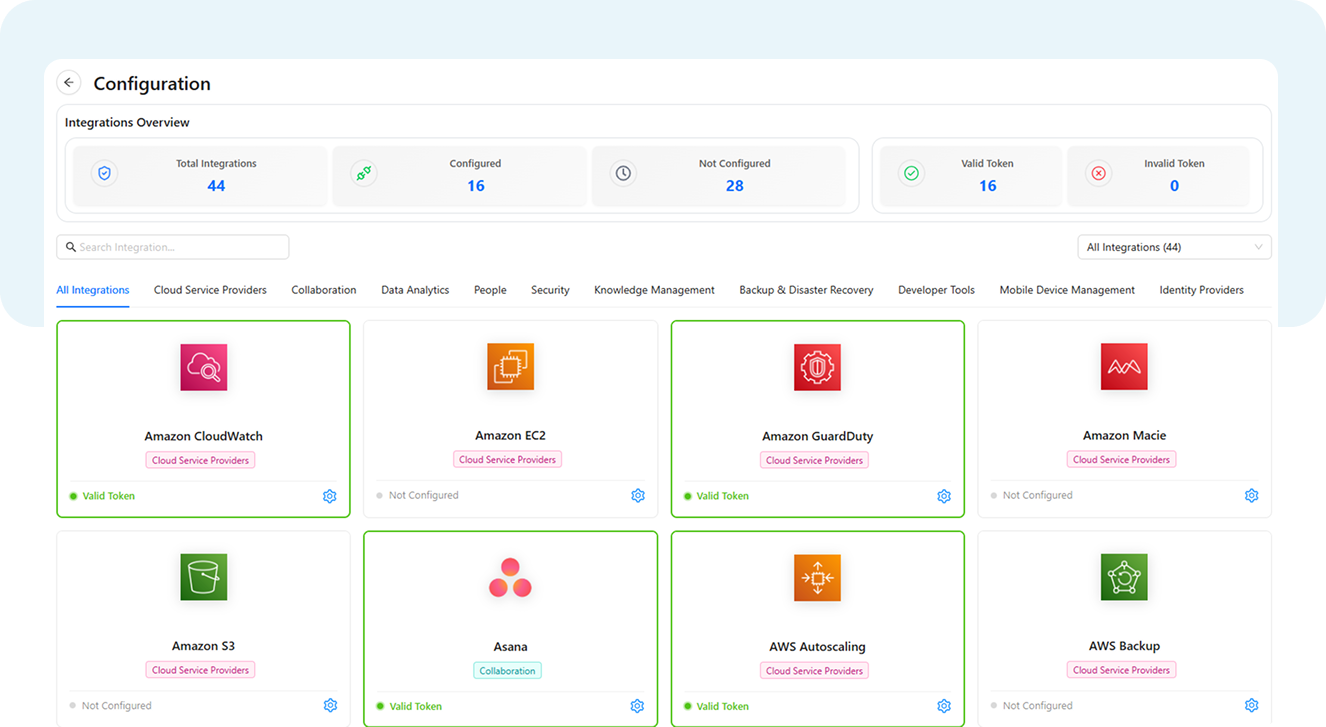1326x727 pixels.
Task: Focus the Search Integration input field
Action: point(173,247)
